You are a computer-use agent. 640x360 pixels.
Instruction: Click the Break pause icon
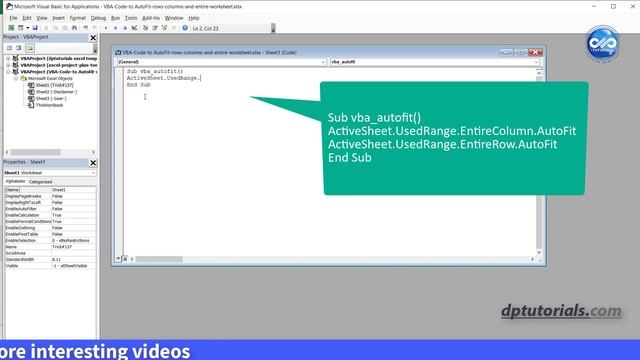(x=116, y=28)
